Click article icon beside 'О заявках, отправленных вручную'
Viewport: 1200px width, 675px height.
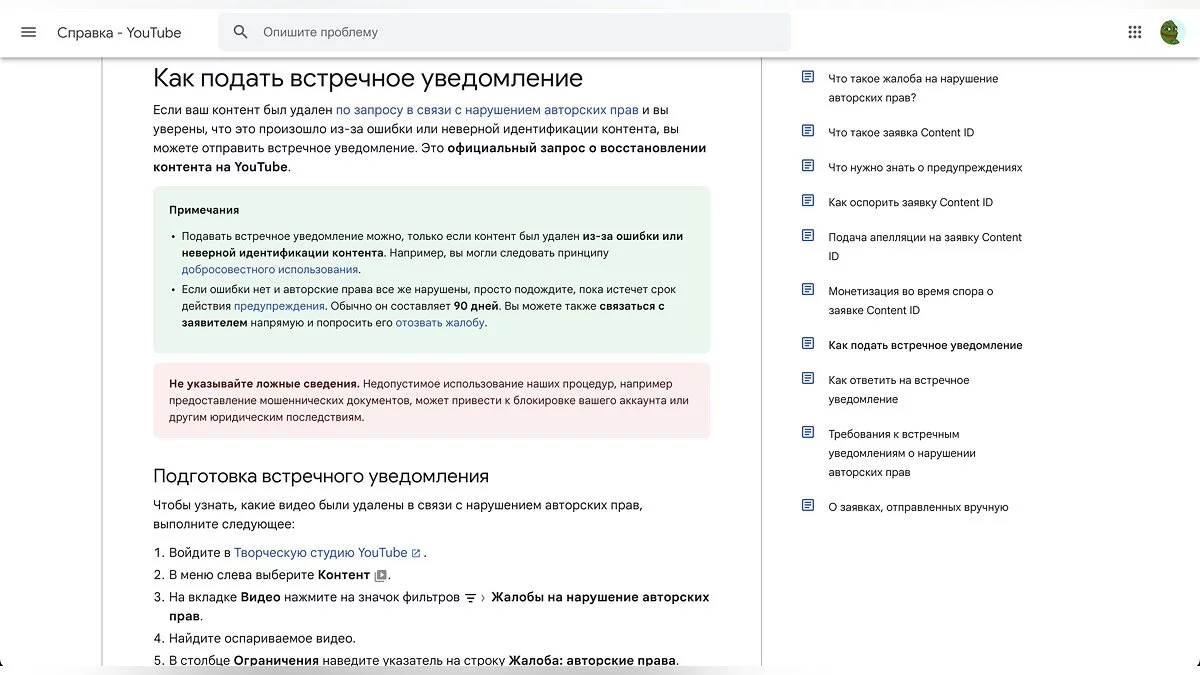(808, 506)
